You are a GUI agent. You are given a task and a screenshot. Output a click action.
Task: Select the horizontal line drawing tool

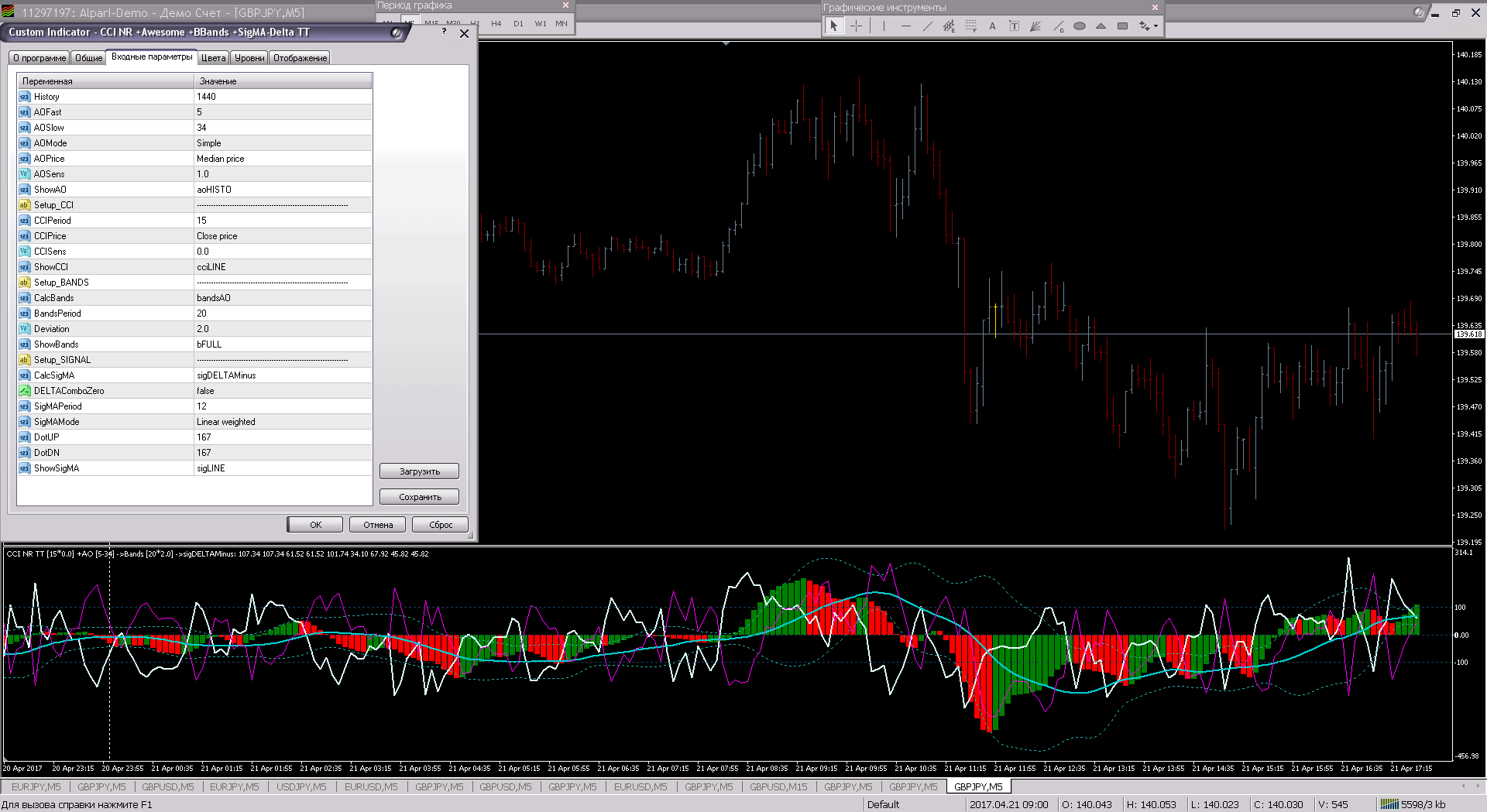point(905,26)
